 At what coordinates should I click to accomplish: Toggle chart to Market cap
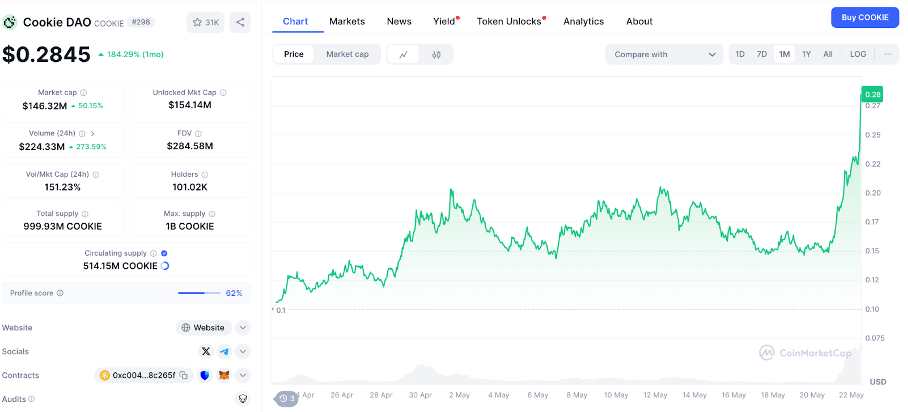point(347,54)
